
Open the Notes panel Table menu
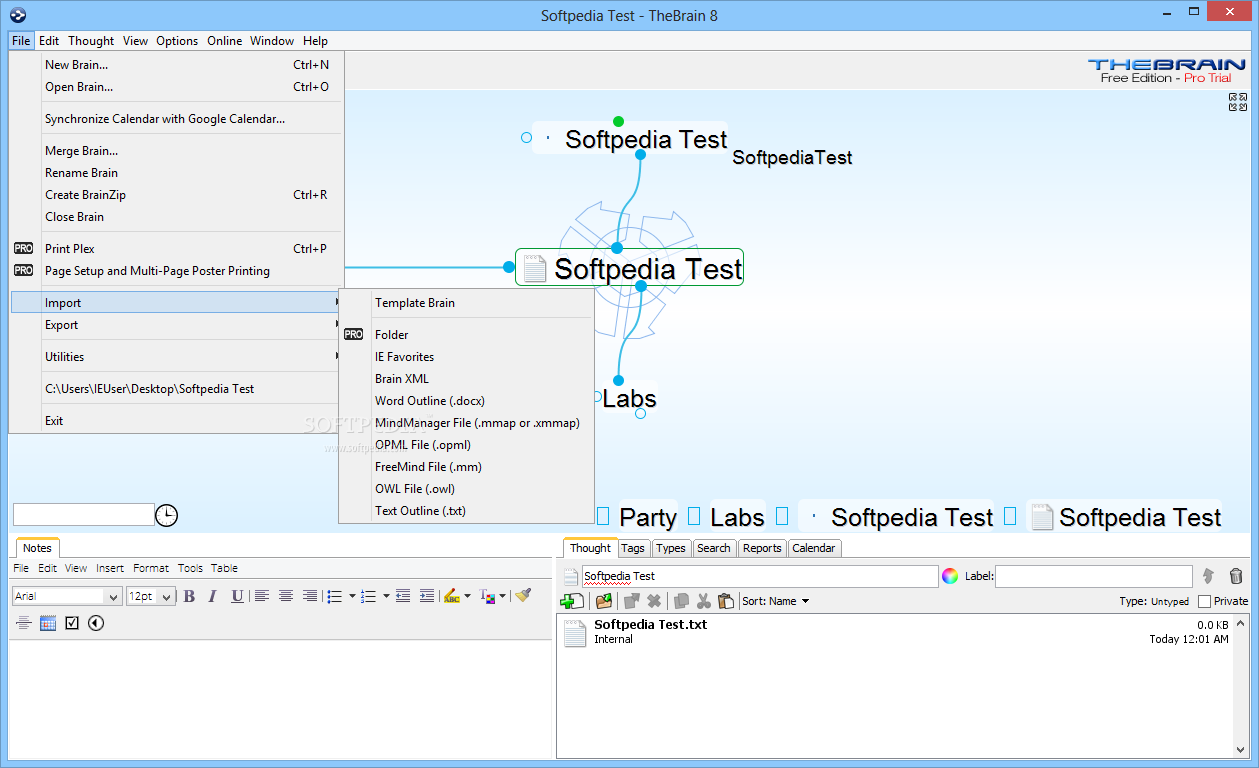(x=224, y=568)
